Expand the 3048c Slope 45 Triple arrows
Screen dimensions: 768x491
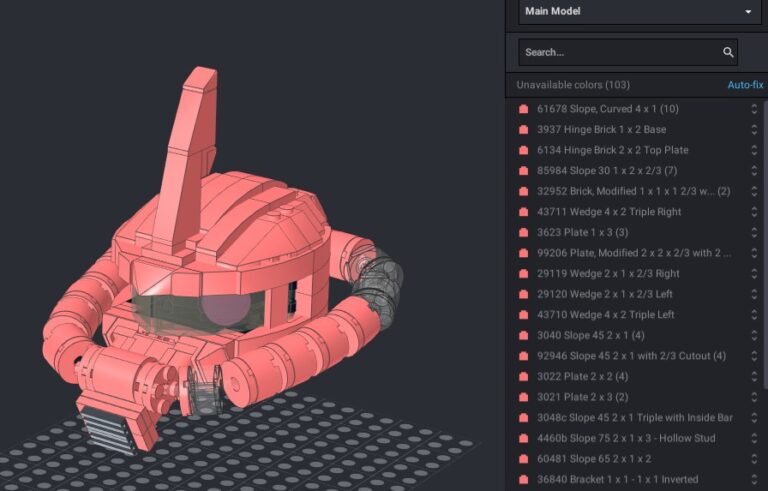(x=754, y=417)
